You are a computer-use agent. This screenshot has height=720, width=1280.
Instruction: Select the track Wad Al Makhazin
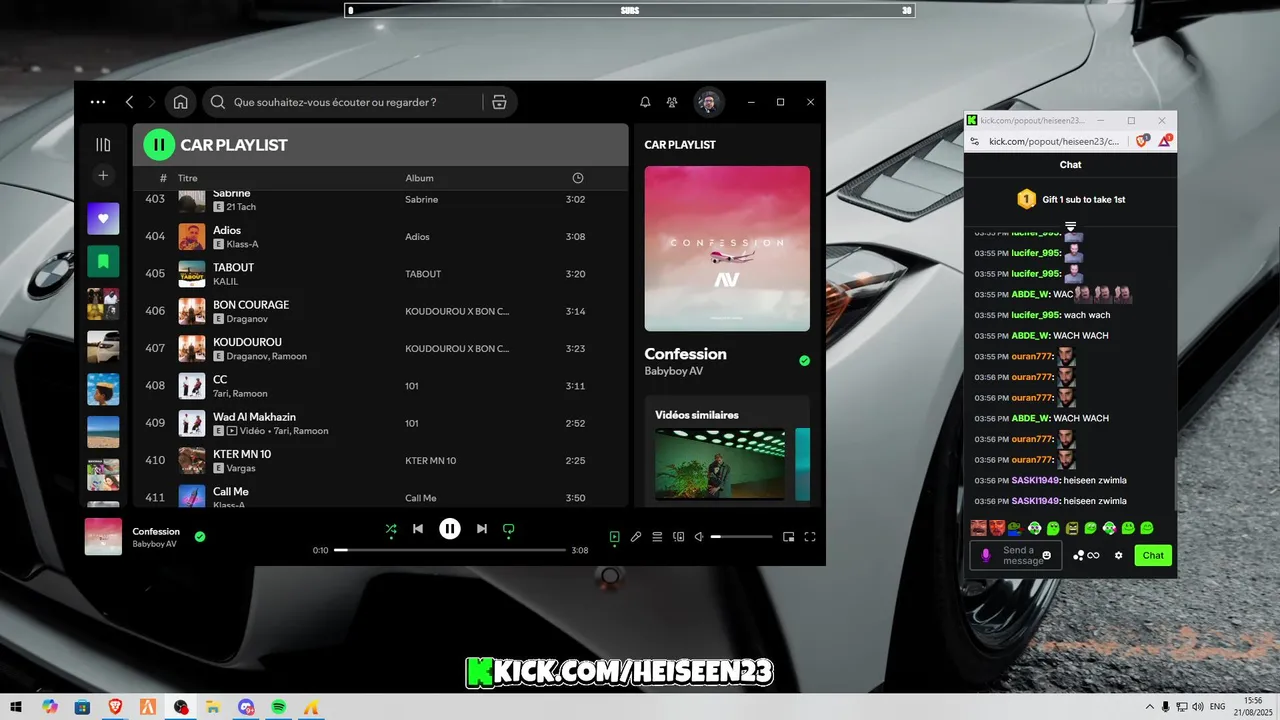380,423
